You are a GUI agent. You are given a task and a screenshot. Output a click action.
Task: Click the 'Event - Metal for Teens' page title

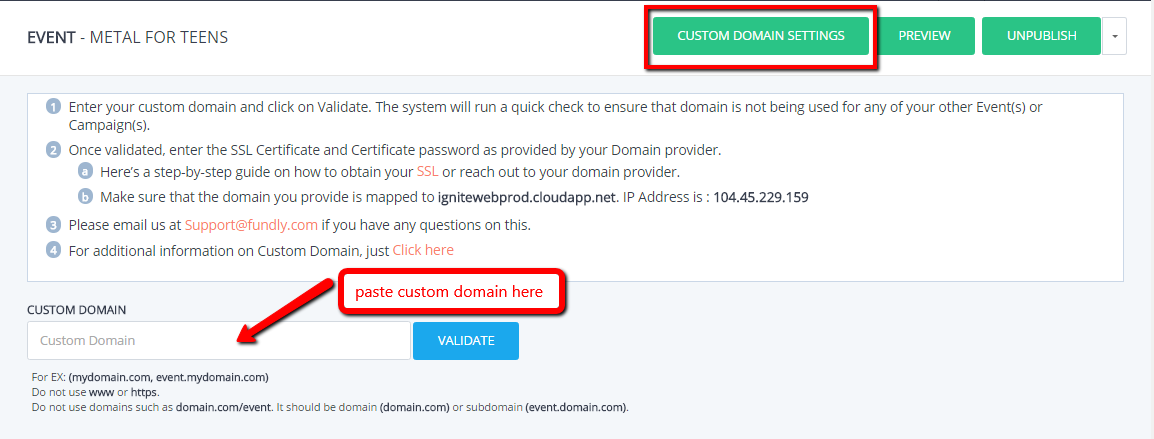coord(127,37)
